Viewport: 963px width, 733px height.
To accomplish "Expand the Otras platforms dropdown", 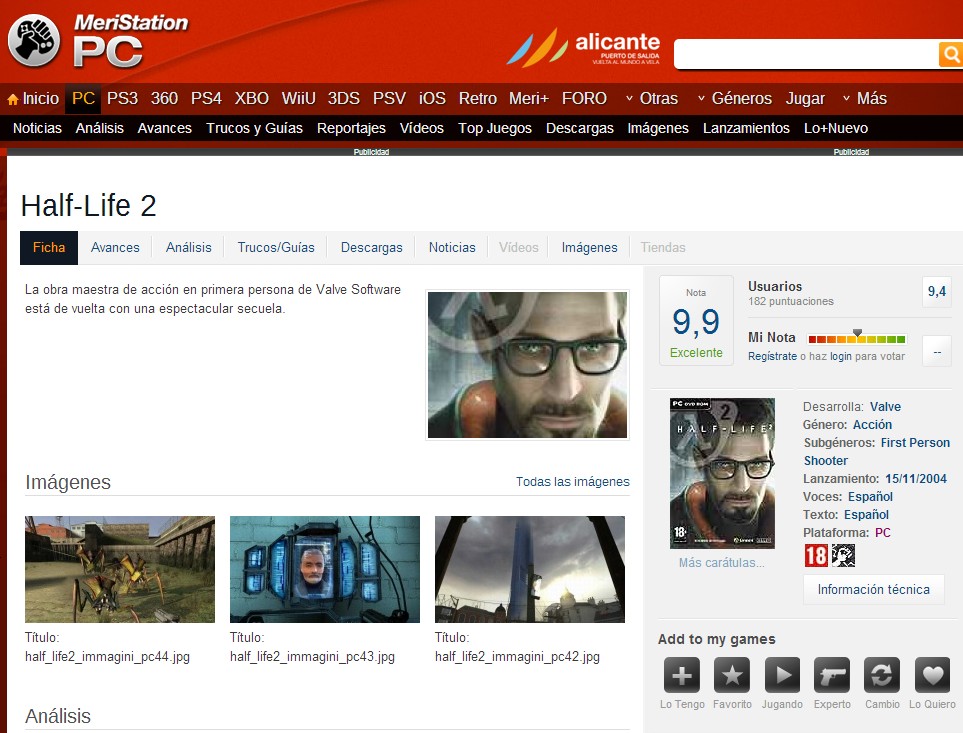I will [652, 99].
